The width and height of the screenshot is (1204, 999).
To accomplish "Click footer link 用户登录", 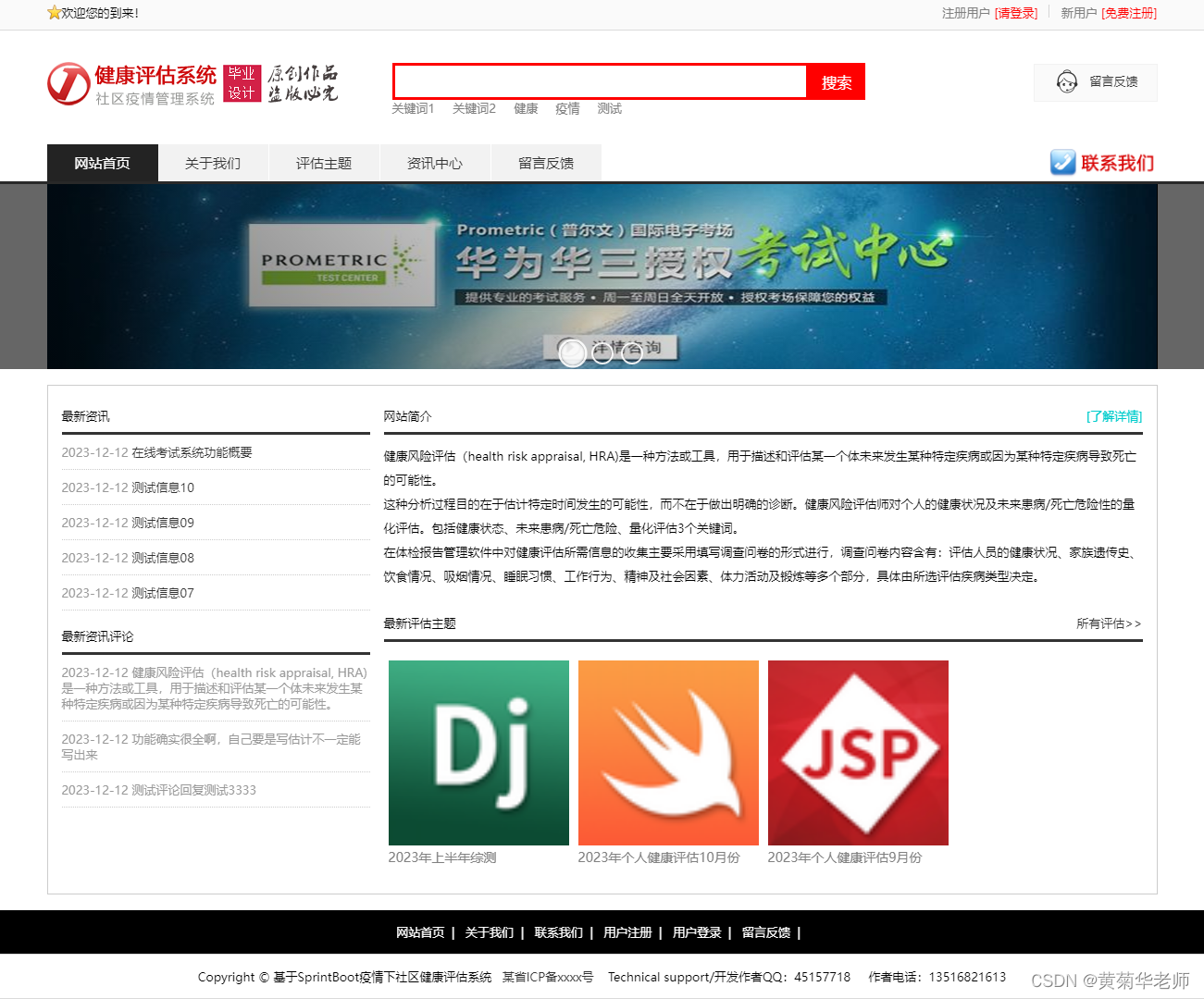I will (697, 932).
